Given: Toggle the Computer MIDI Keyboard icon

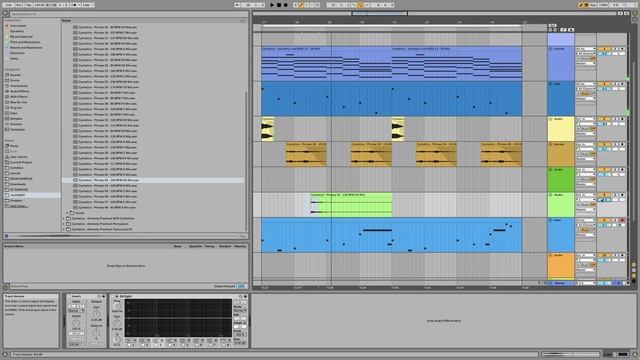Looking at the screenshot, I should pos(587,5).
